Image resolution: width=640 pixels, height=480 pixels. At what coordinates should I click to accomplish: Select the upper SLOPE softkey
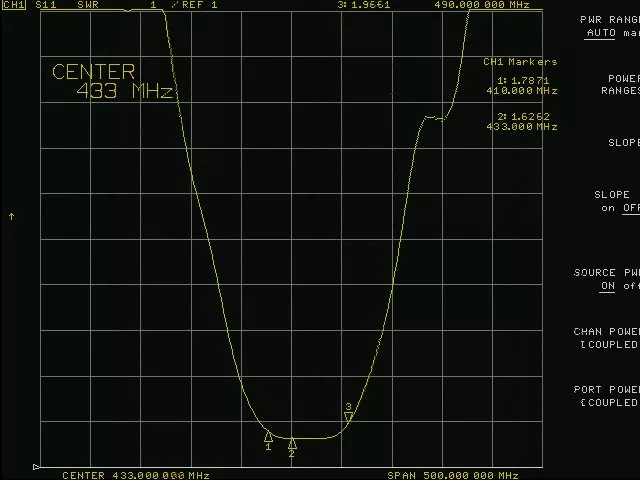[624, 142]
